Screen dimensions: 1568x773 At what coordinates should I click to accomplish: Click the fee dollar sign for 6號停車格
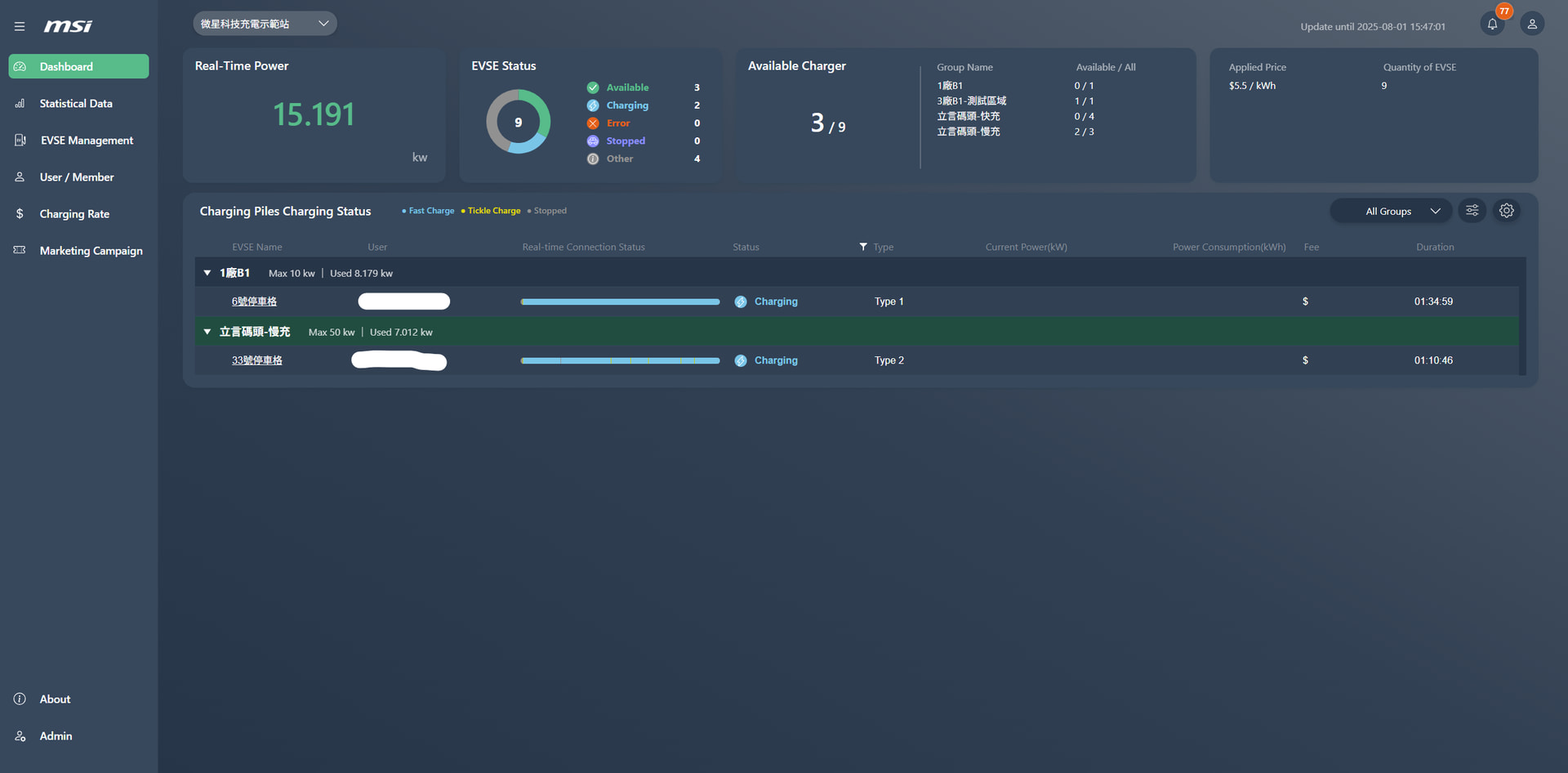pos(1305,302)
